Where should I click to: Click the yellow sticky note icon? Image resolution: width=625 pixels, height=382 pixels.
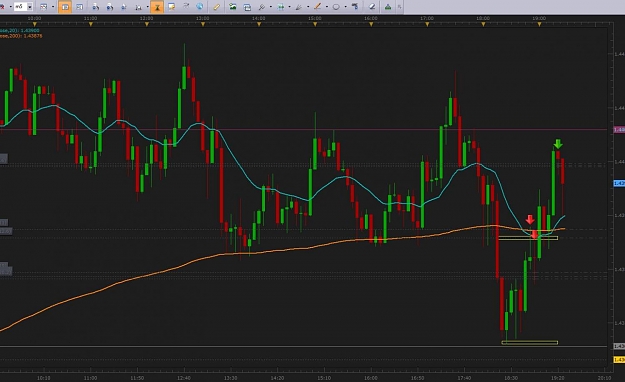(x=171, y=7)
